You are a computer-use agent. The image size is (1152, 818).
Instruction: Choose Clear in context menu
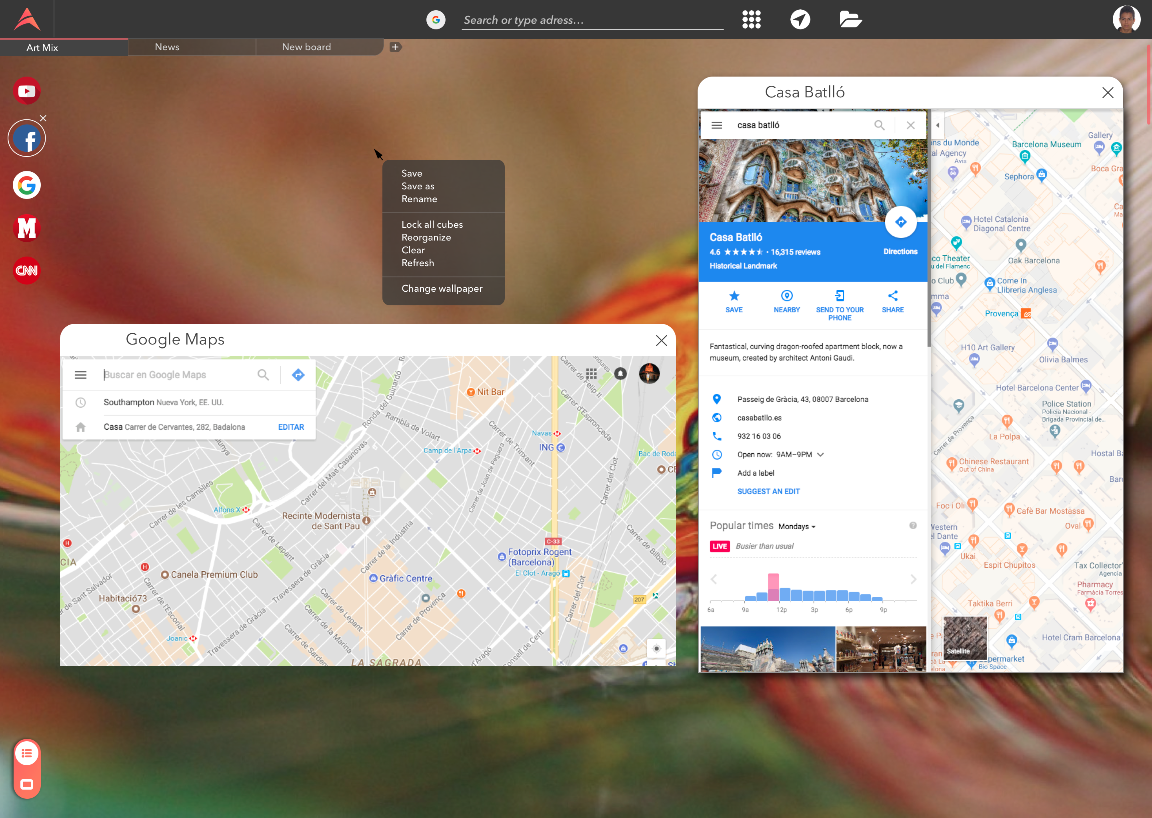(x=413, y=250)
